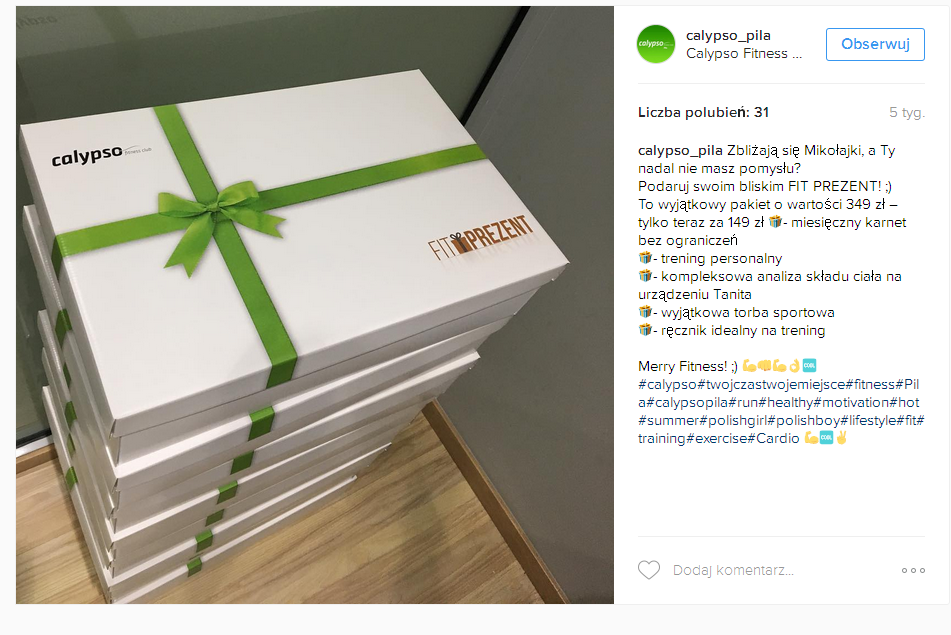Click the green calypso profile avatar

[656, 44]
